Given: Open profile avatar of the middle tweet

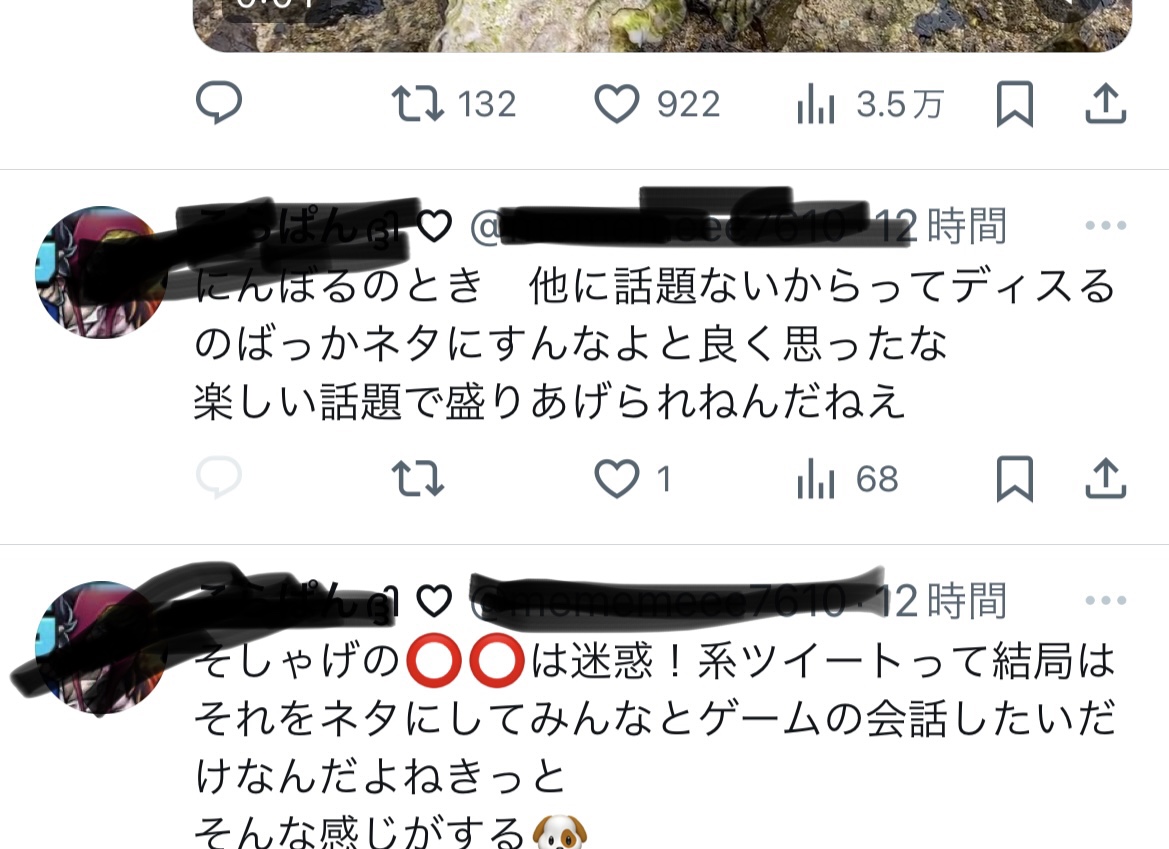Looking at the screenshot, I should 101,272.
